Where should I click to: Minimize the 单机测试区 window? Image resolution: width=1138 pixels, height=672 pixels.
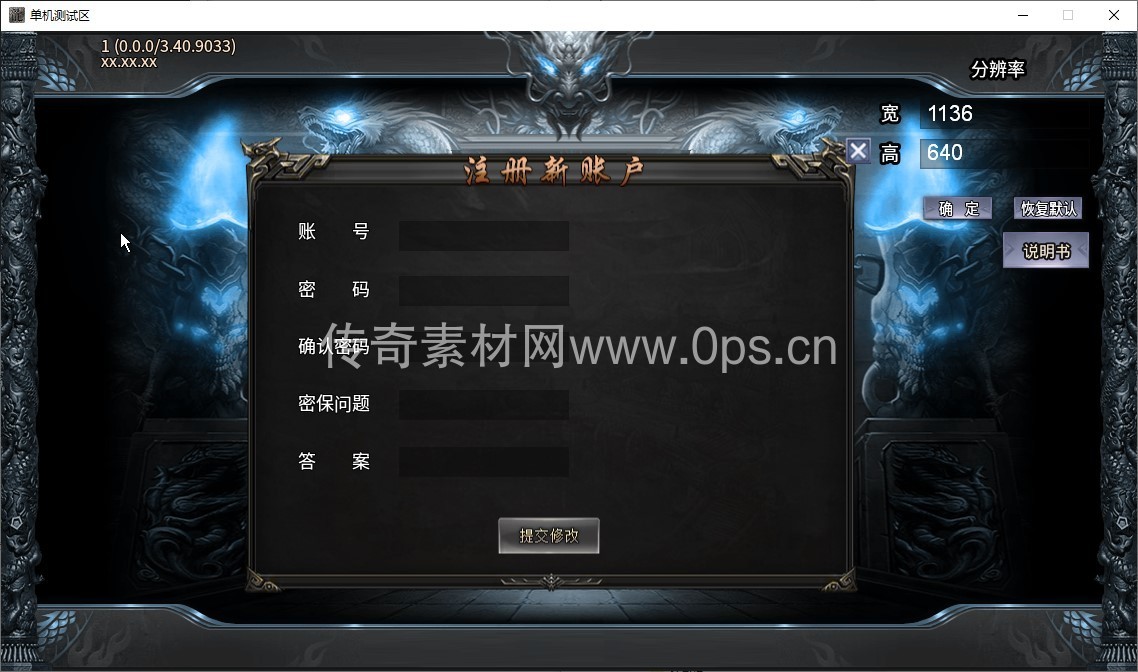click(x=1023, y=15)
